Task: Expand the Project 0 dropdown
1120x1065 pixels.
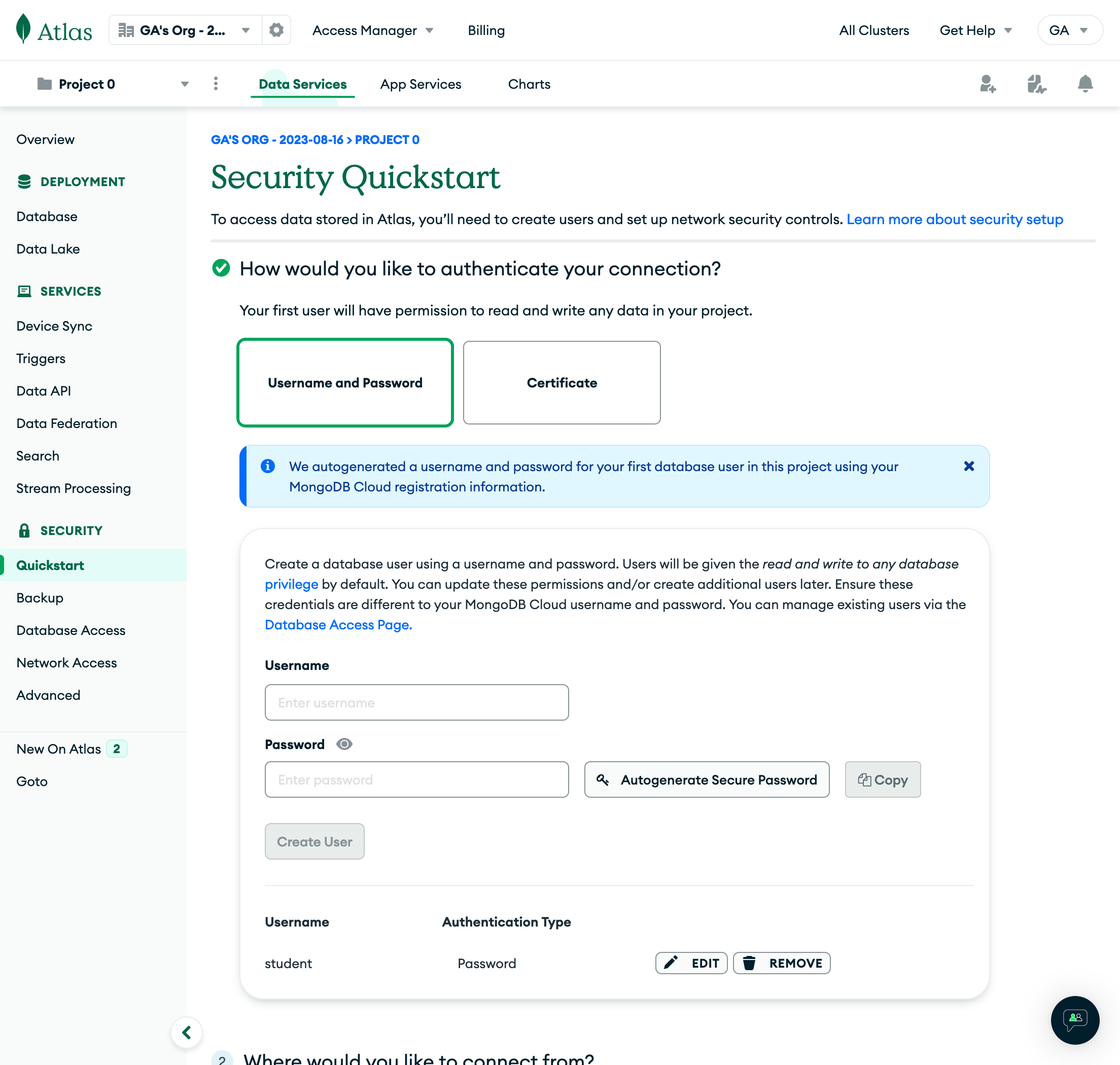Action: pyautogui.click(x=185, y=84)
